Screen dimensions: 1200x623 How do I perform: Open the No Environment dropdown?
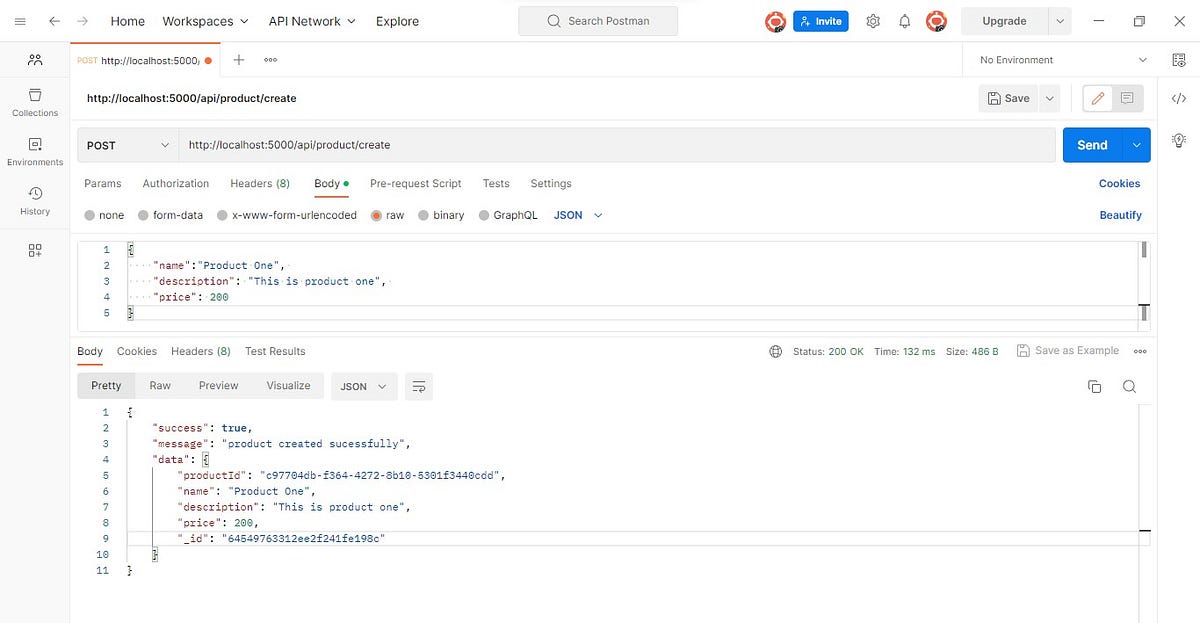[1060, 59]
